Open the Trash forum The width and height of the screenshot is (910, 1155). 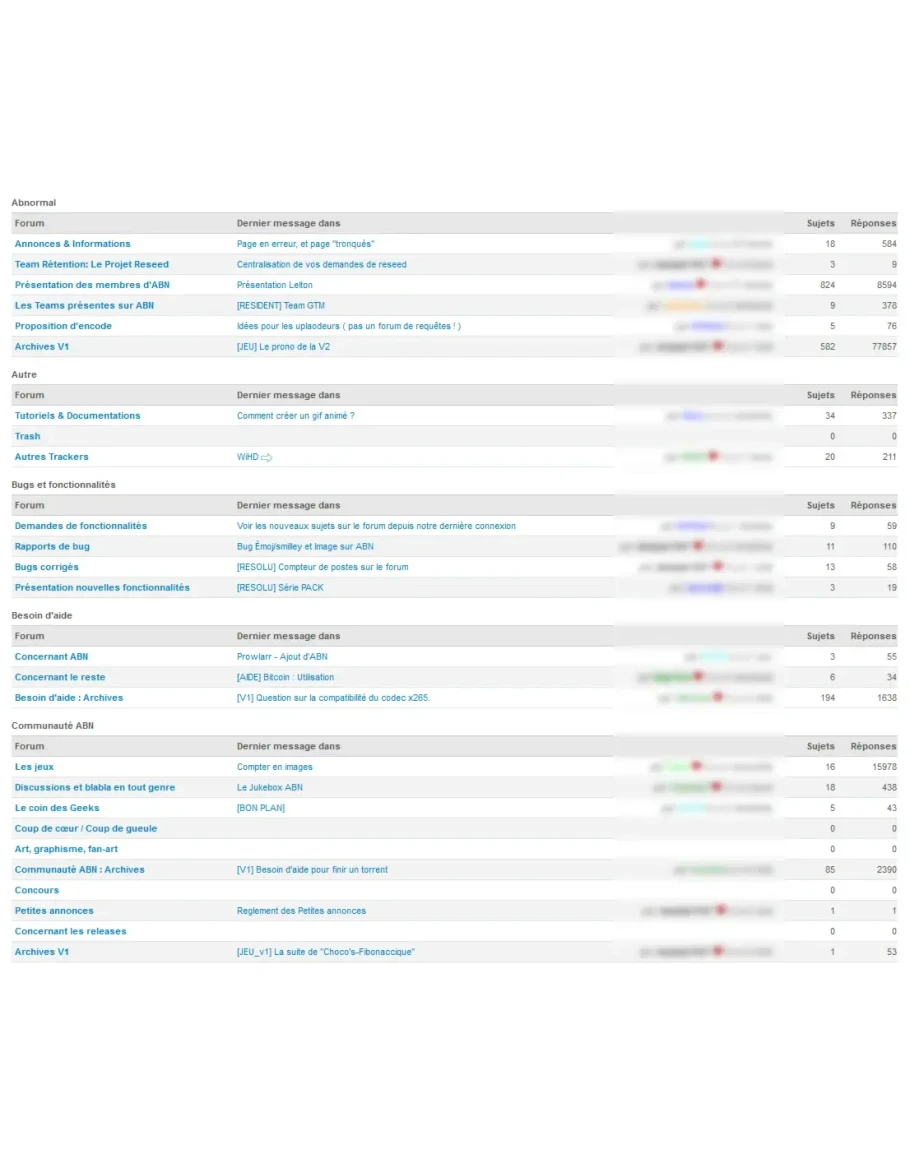(27, 436)
